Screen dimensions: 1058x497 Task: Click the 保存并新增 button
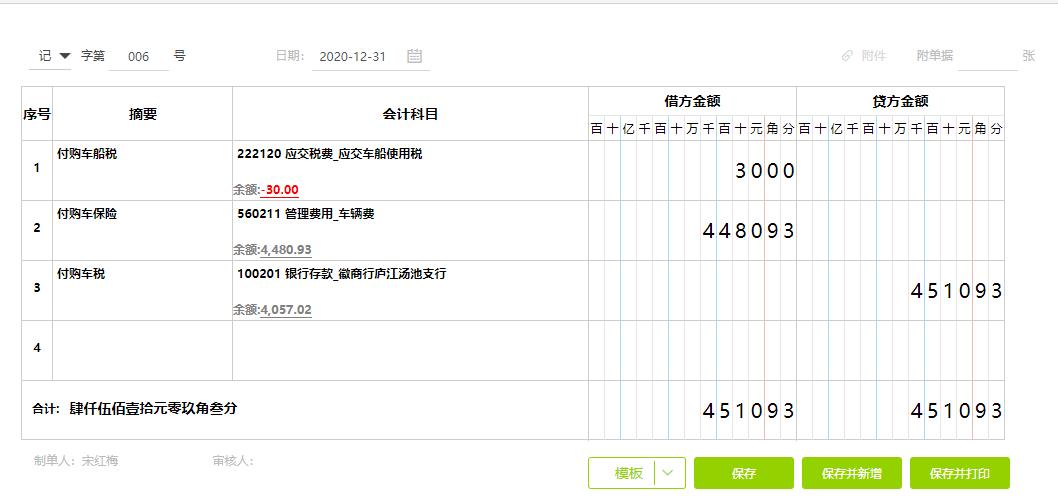851,473
